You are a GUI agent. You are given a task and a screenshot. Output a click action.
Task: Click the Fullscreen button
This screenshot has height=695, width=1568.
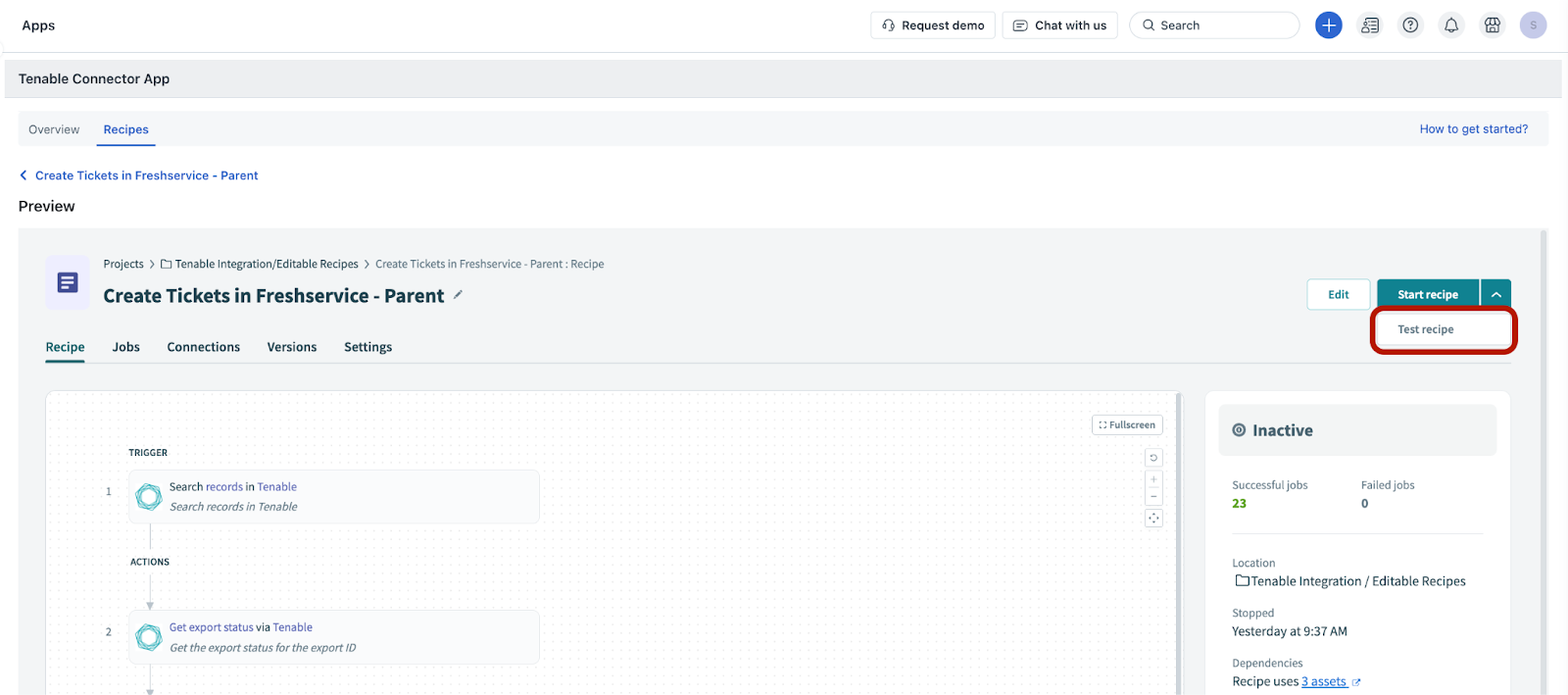tap(1127, 424)
